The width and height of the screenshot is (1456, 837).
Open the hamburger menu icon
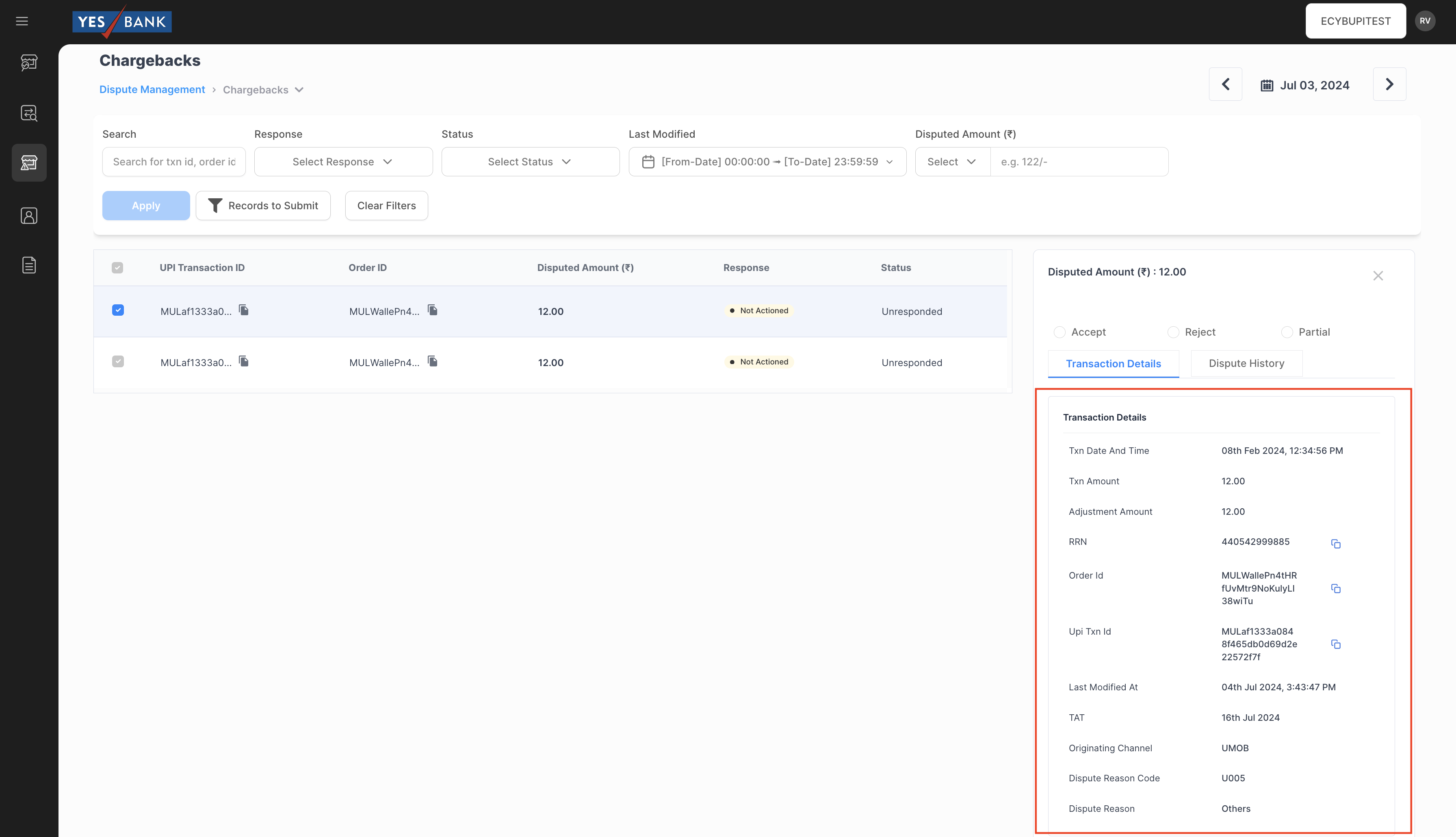(22, 21)
